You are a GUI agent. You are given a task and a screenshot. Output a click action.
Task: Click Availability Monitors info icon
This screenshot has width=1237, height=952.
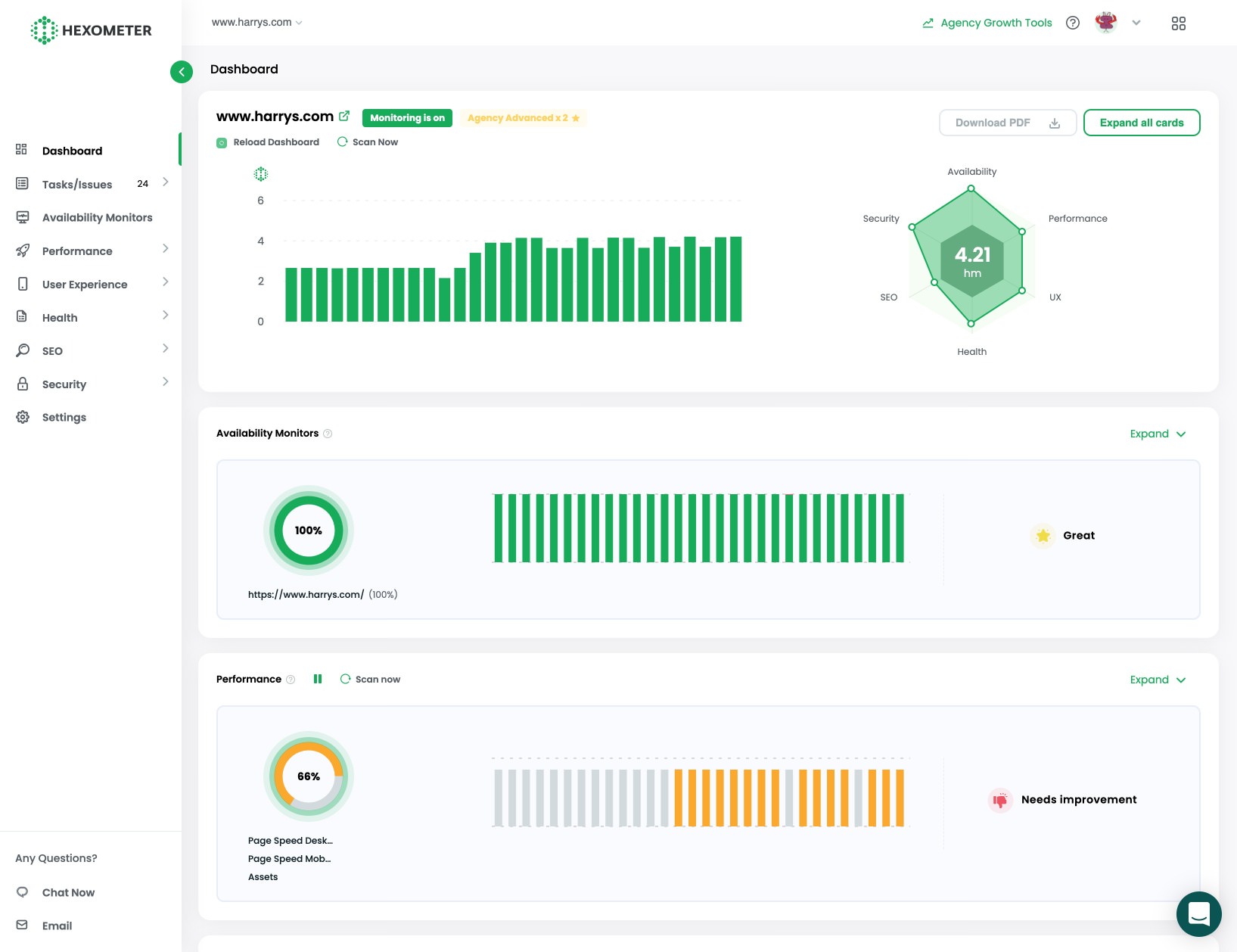[x=328, y=434]
